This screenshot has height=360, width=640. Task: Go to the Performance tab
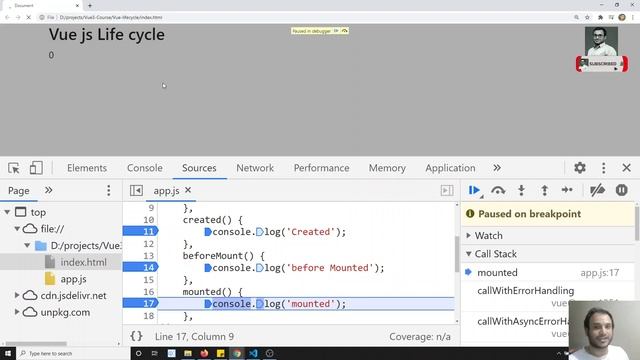[x=322, y=168]
